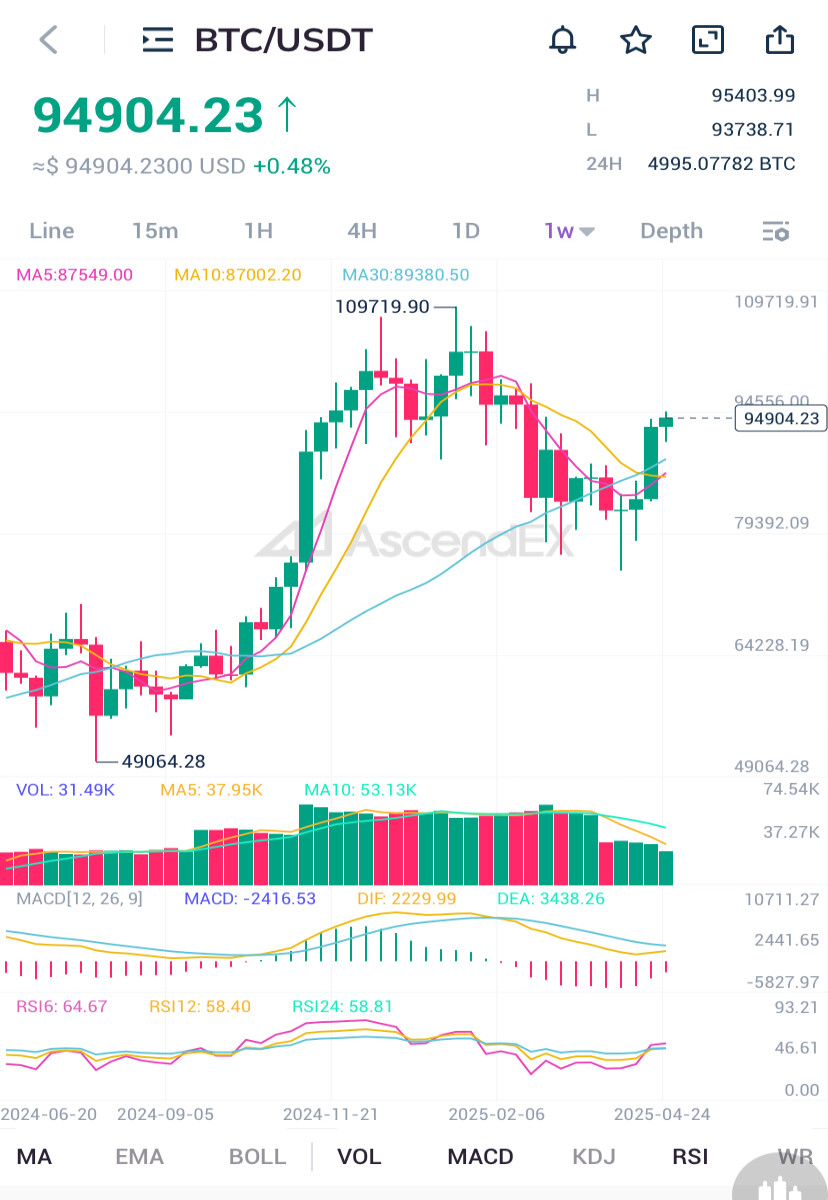
Task: Share chart using share icon
Action: click(x=779, y=39)
